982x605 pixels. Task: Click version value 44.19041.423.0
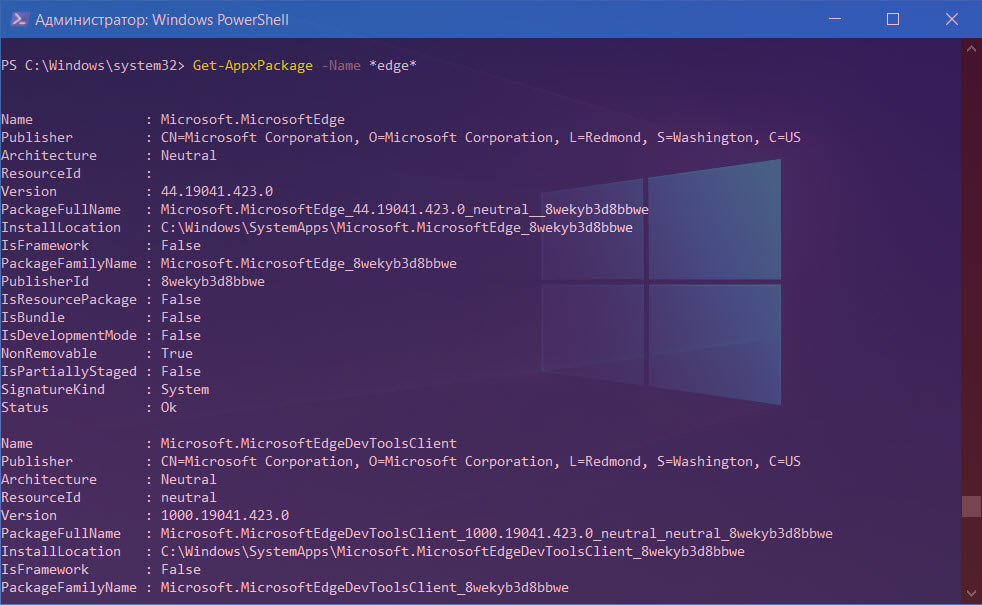point(217,192)
